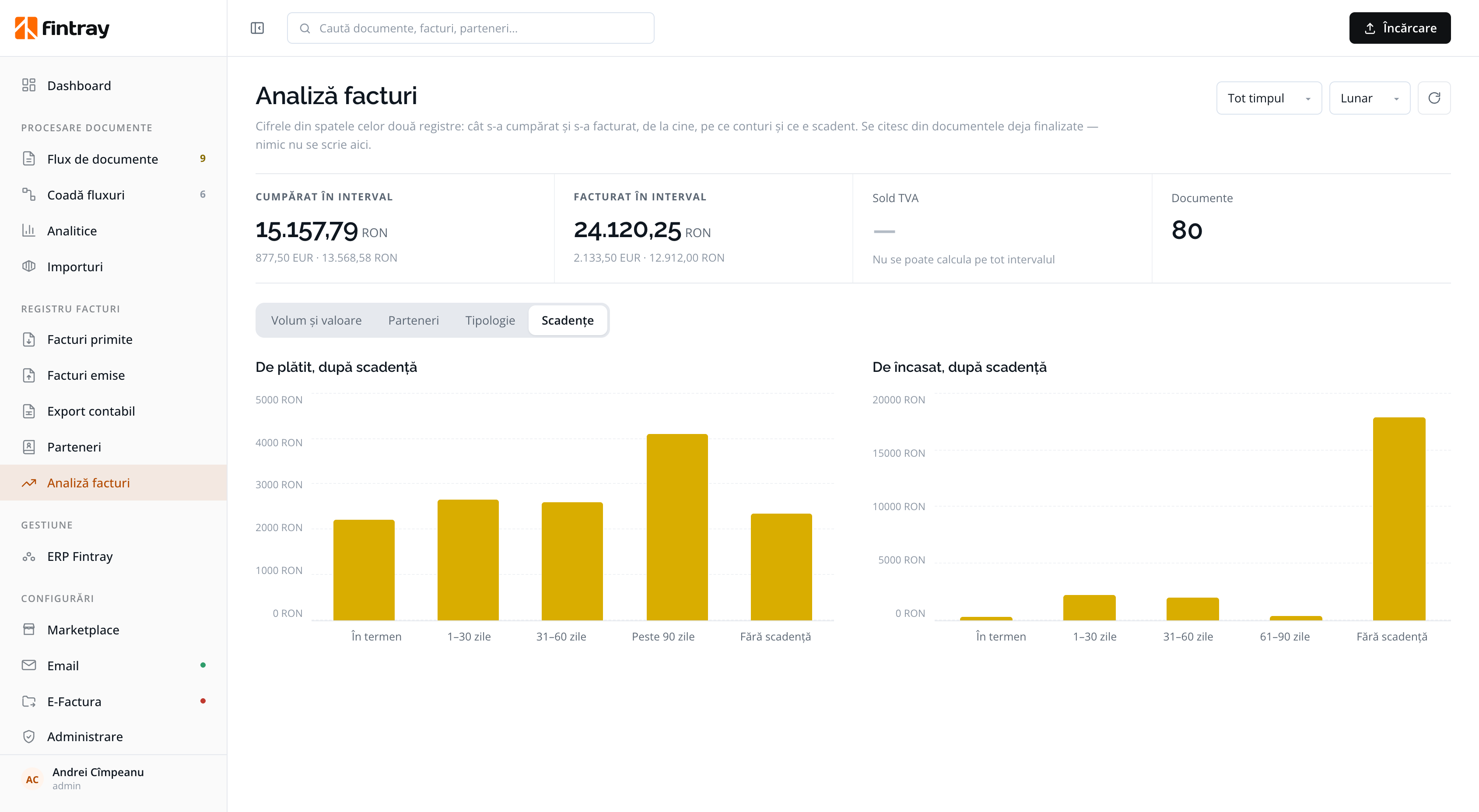The image size is (1479, 812).
Task: Click the Încărcare upload button
Action: tap(1399, 28)
